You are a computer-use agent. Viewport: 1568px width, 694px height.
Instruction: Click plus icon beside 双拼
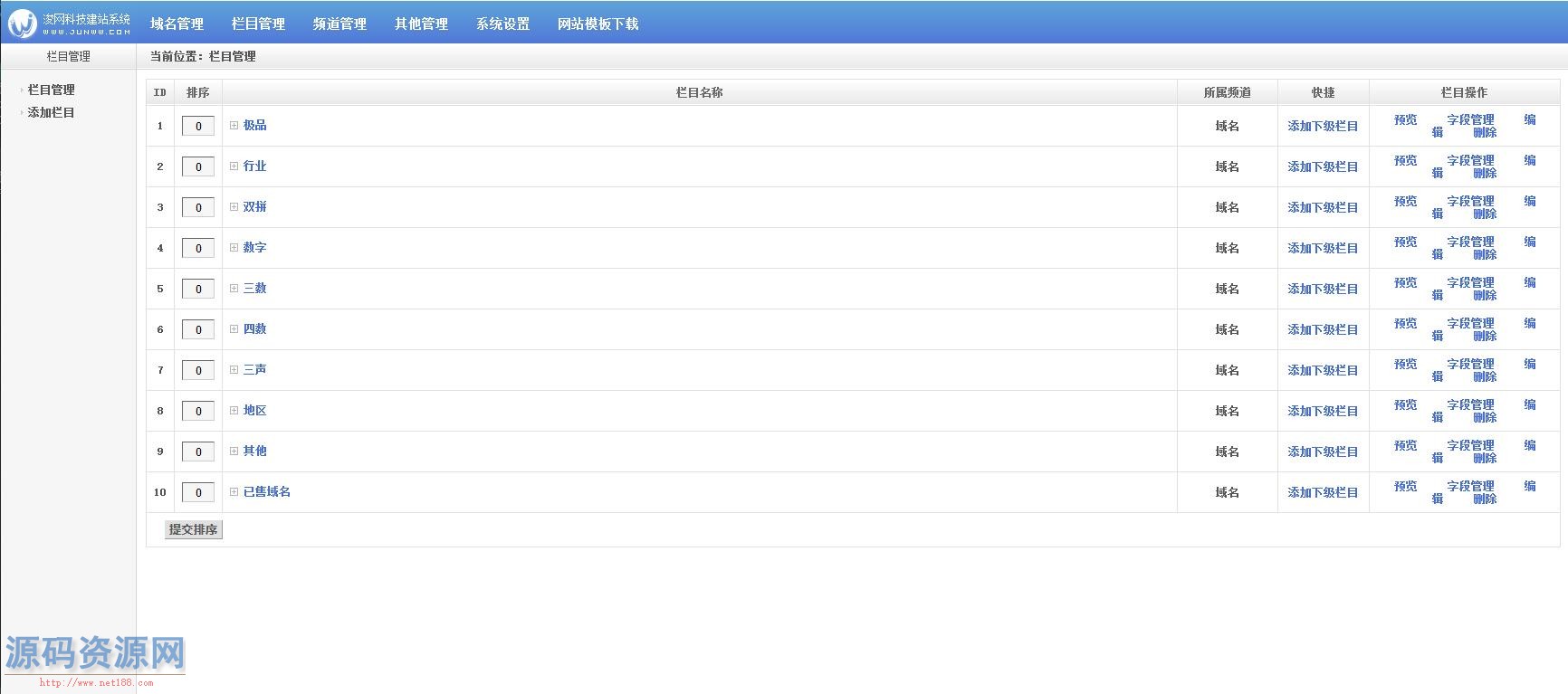point(234,207)
